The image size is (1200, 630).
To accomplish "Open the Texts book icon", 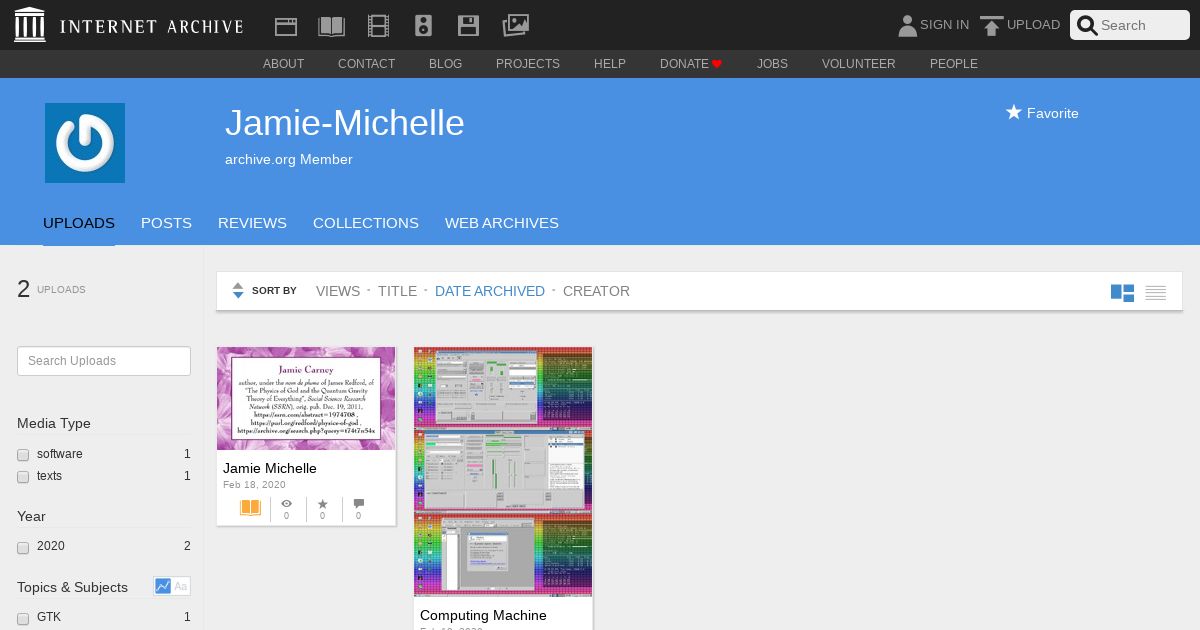I will (331, 26).
